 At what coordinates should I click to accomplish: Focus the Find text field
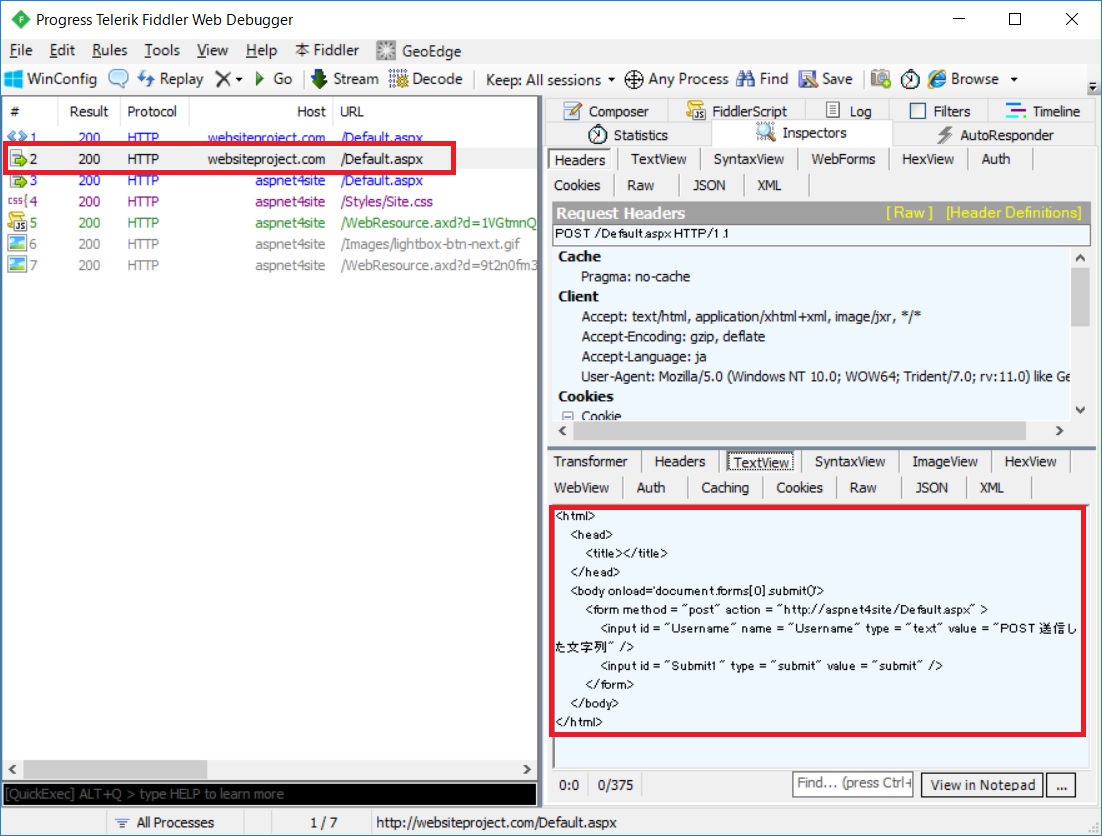(x=853, y=783)
